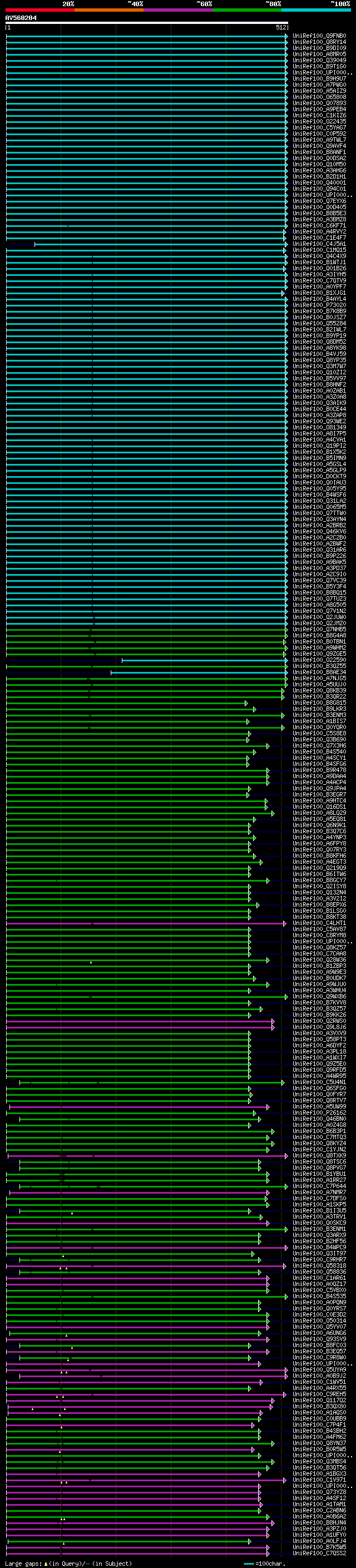Select the UniRef100_B9T1G0 label

click(x=319, y=66)
